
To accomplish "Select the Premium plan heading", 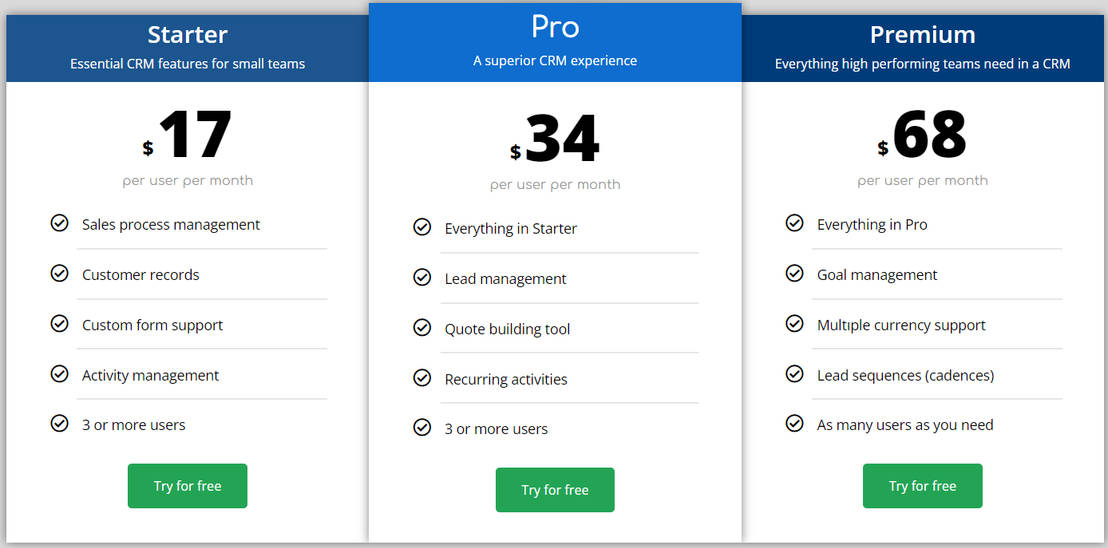I will point(922,34).
